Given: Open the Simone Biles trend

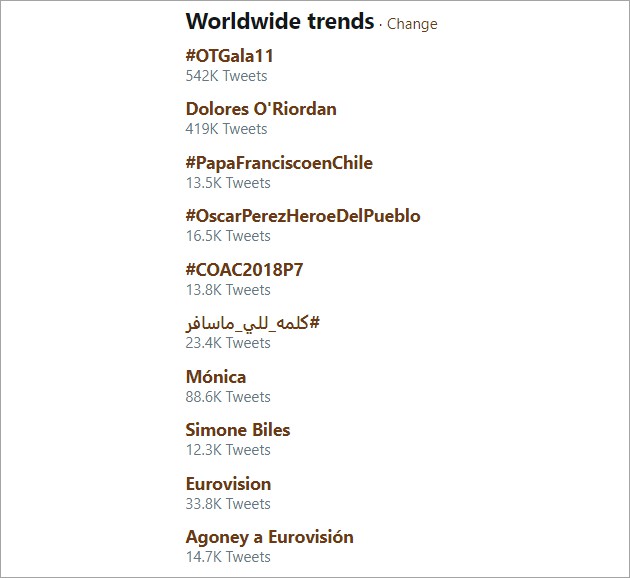Looking at the screenshot, I should click(x=238, y=430).
